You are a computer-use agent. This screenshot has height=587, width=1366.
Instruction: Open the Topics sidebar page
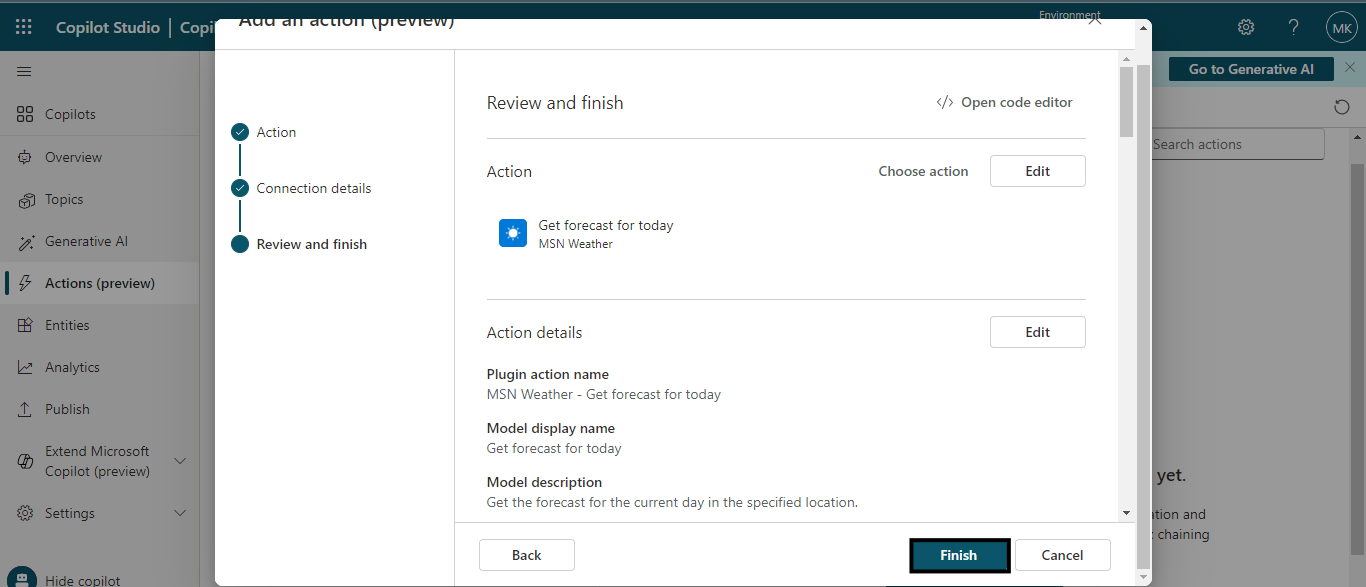coord(64,199)
